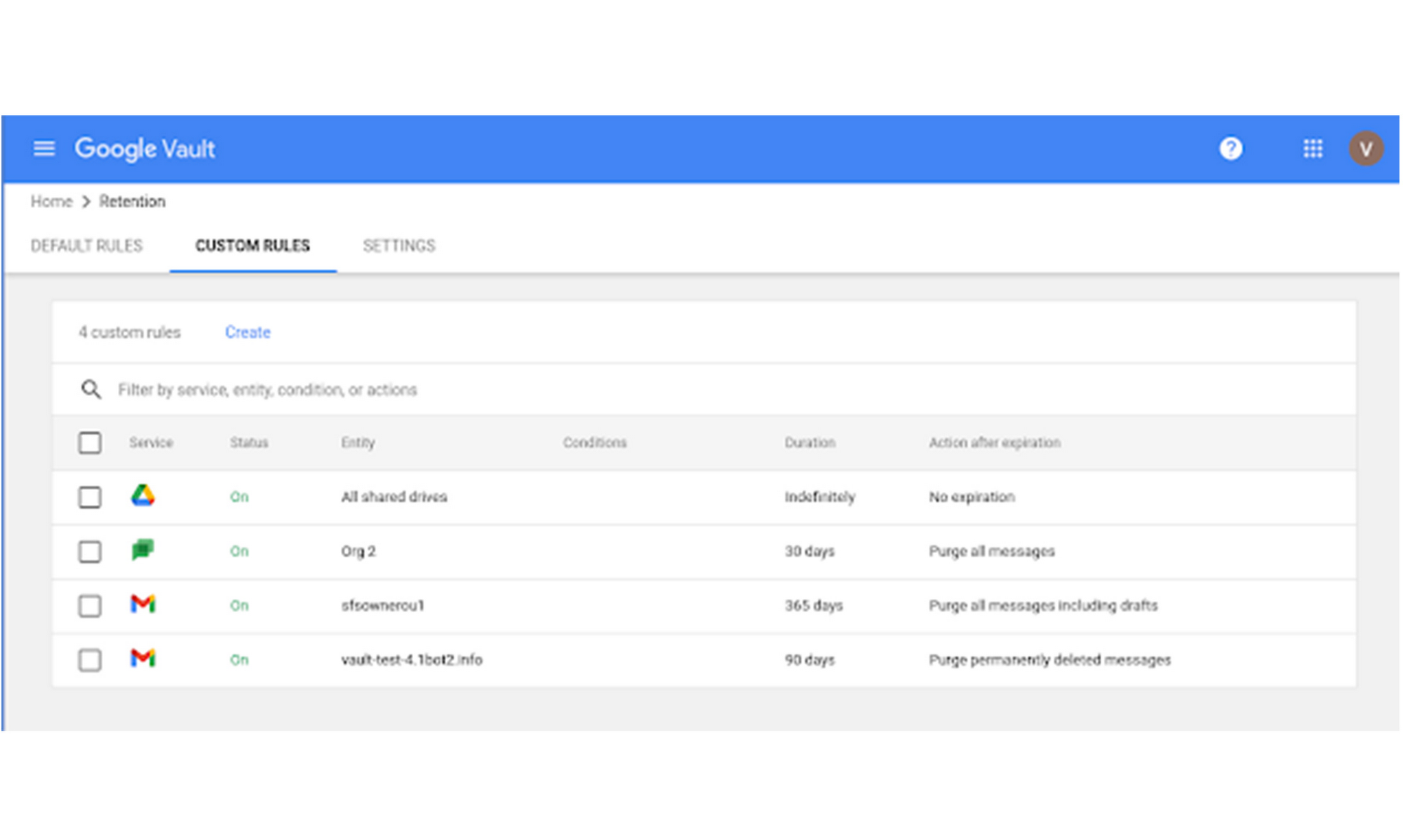
Task: Click On status for Org 2 rule
Action: [239, 551]
